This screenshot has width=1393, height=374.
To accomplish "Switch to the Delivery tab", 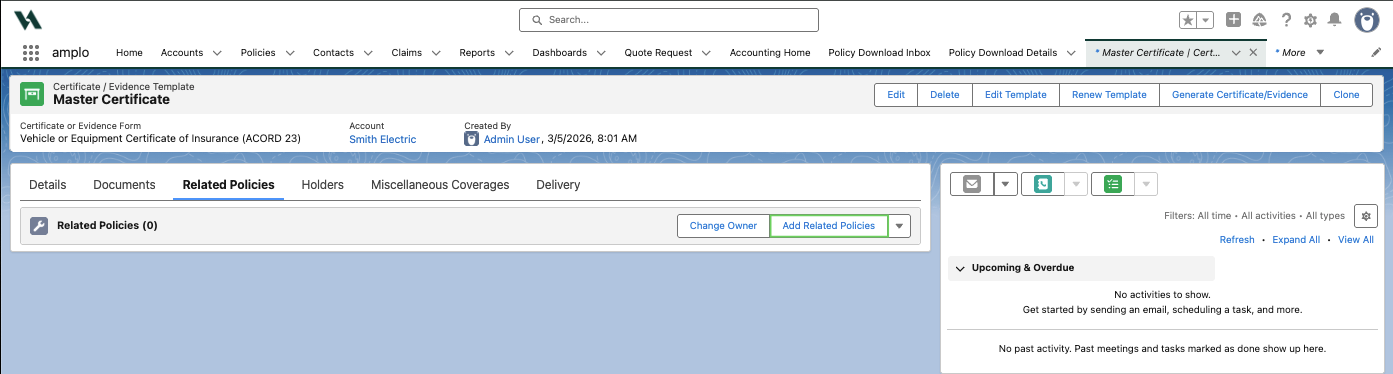I will coord(558,185).
